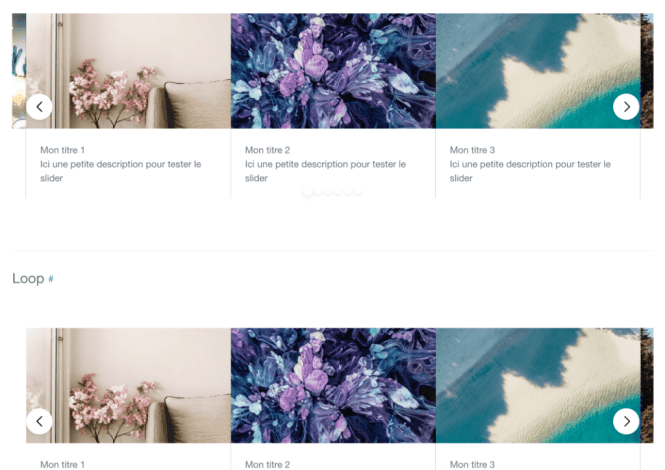Click the 'Mon titre 1' title in top carousel
Screen dimensions: 665x470
62,150
